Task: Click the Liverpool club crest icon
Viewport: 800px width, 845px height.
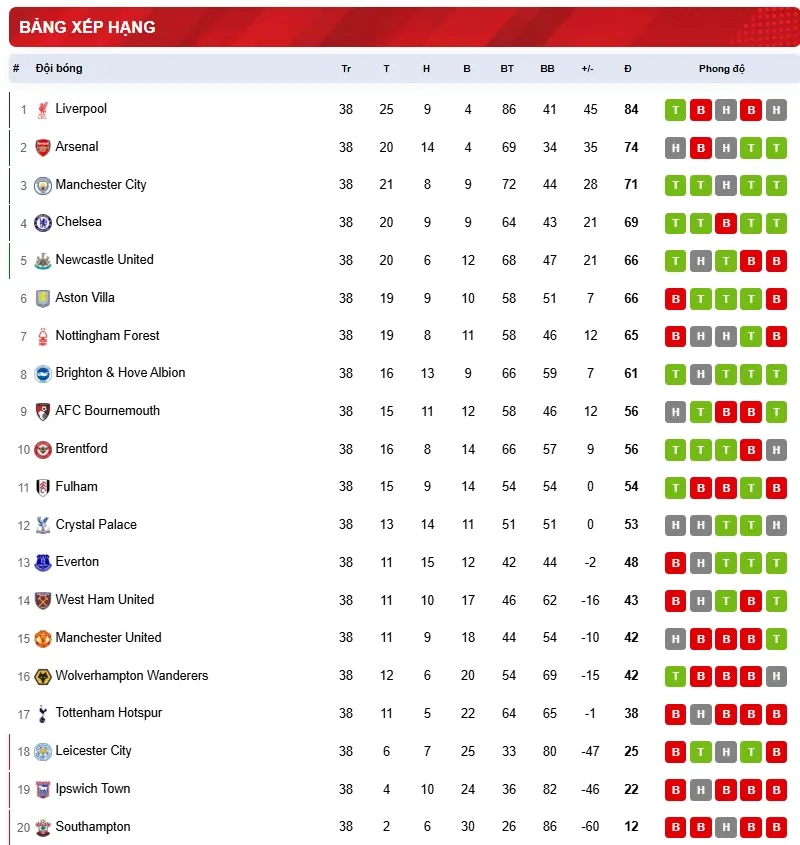Action: click(x=43, y=110)
